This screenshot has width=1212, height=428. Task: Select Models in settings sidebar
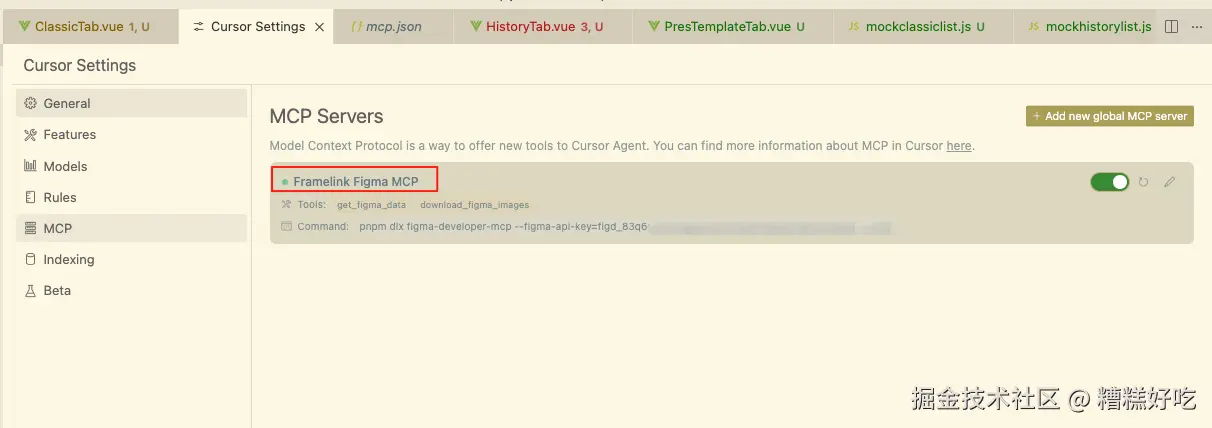[131, 166]
